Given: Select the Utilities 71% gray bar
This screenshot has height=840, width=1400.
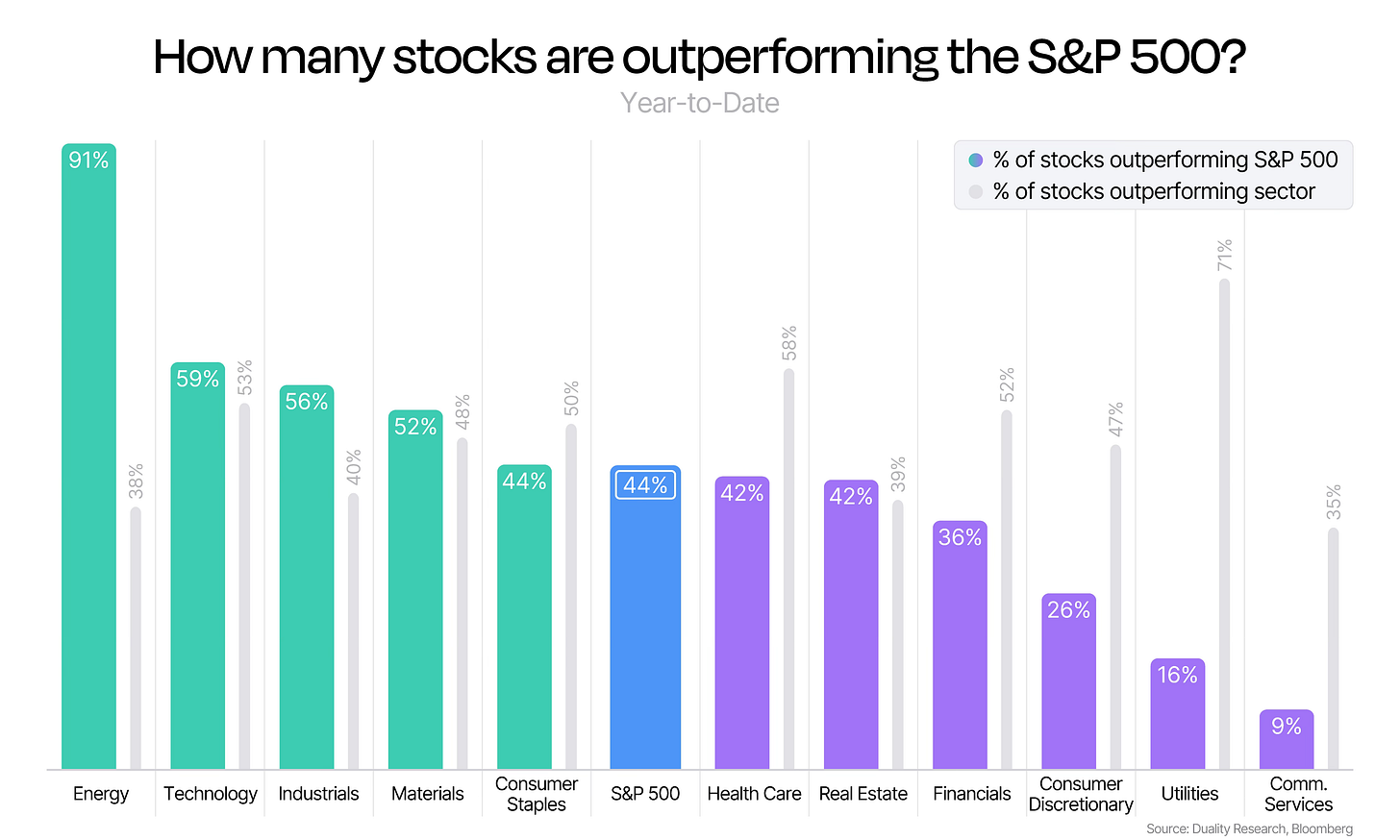Looking at the screenshot, I should pos(1224,524).
